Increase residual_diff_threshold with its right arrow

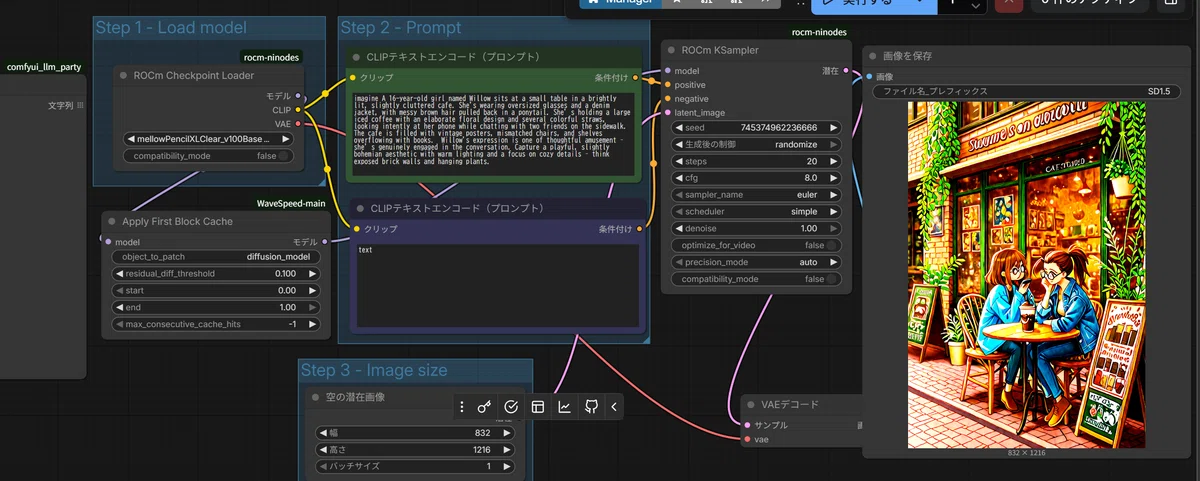[x=313, y=273]
